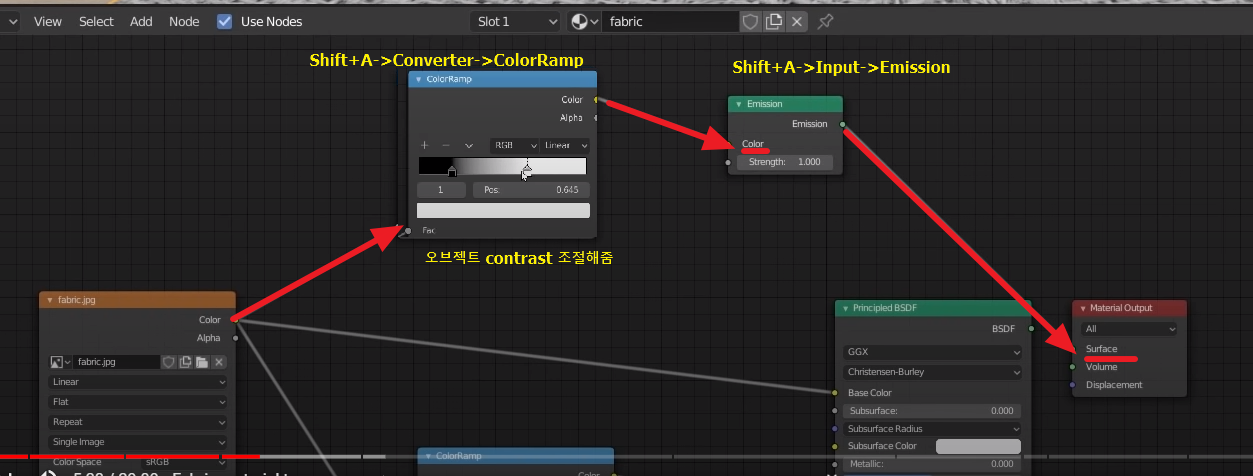Click the Emission Strength input socket
Viewport: 1253px width, 476px height.
click(x=728, y=162)
